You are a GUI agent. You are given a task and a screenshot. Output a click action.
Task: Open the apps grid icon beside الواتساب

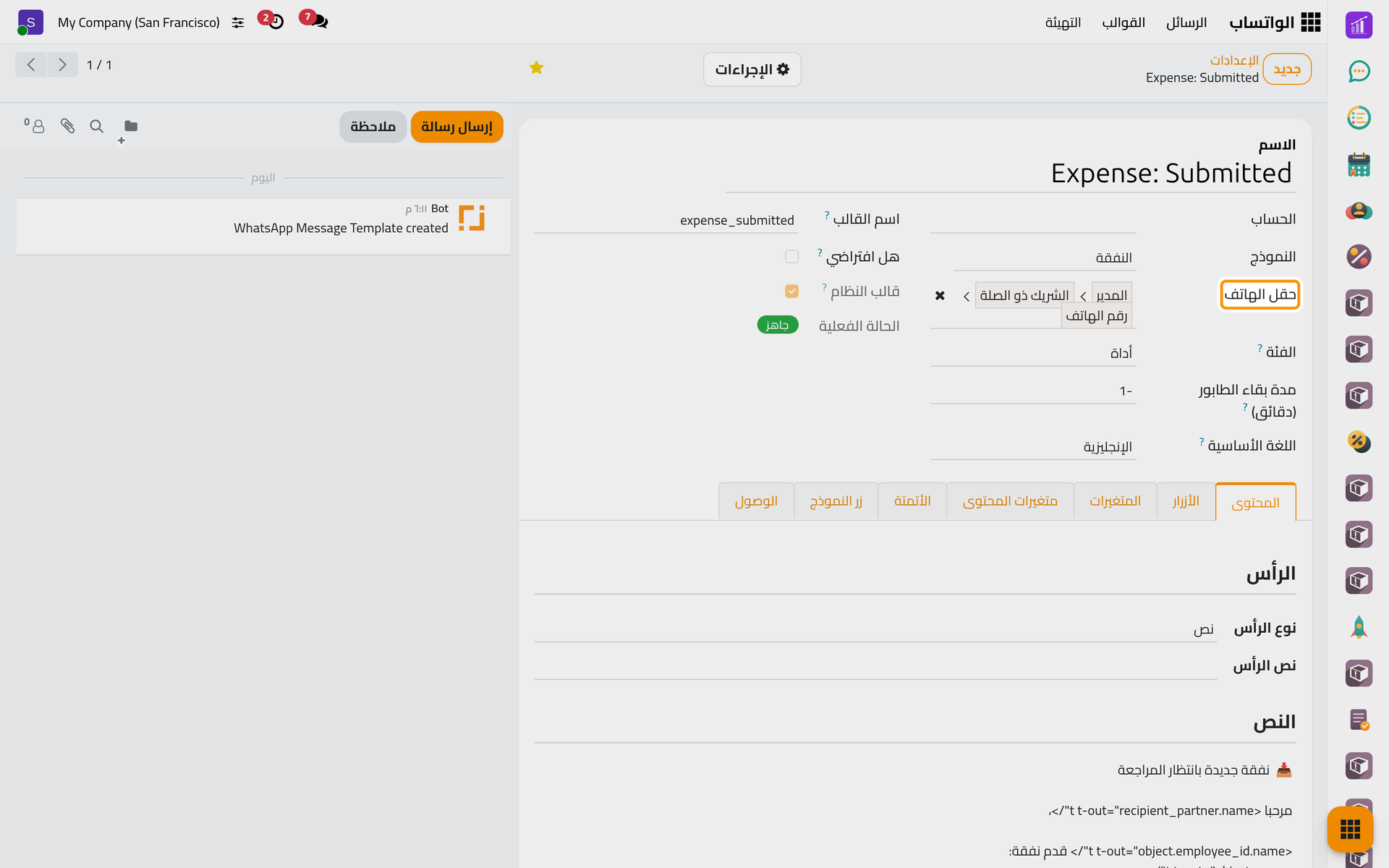point(1311,22)
